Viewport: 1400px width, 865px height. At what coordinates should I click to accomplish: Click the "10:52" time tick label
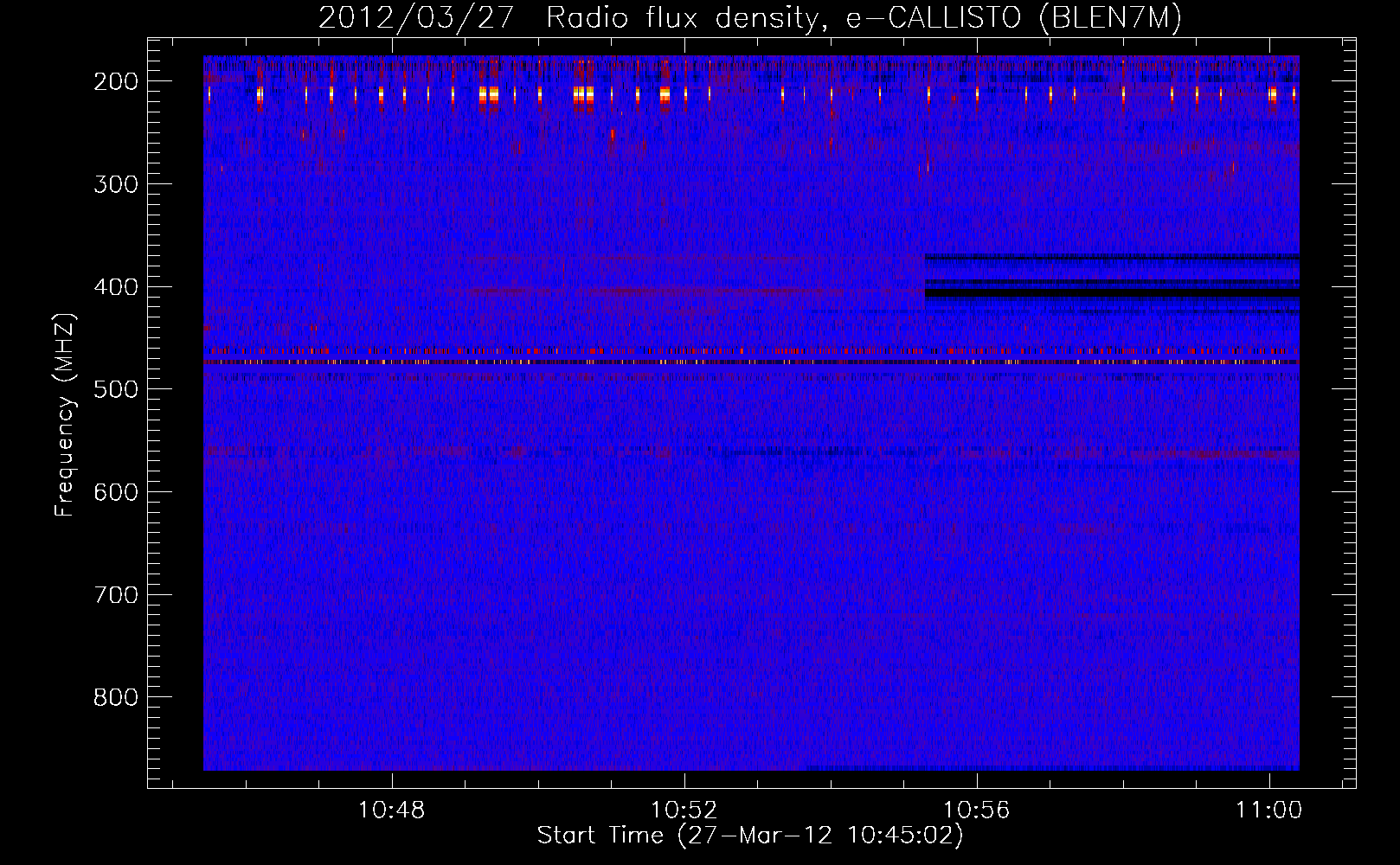click(x=684, y=811)
